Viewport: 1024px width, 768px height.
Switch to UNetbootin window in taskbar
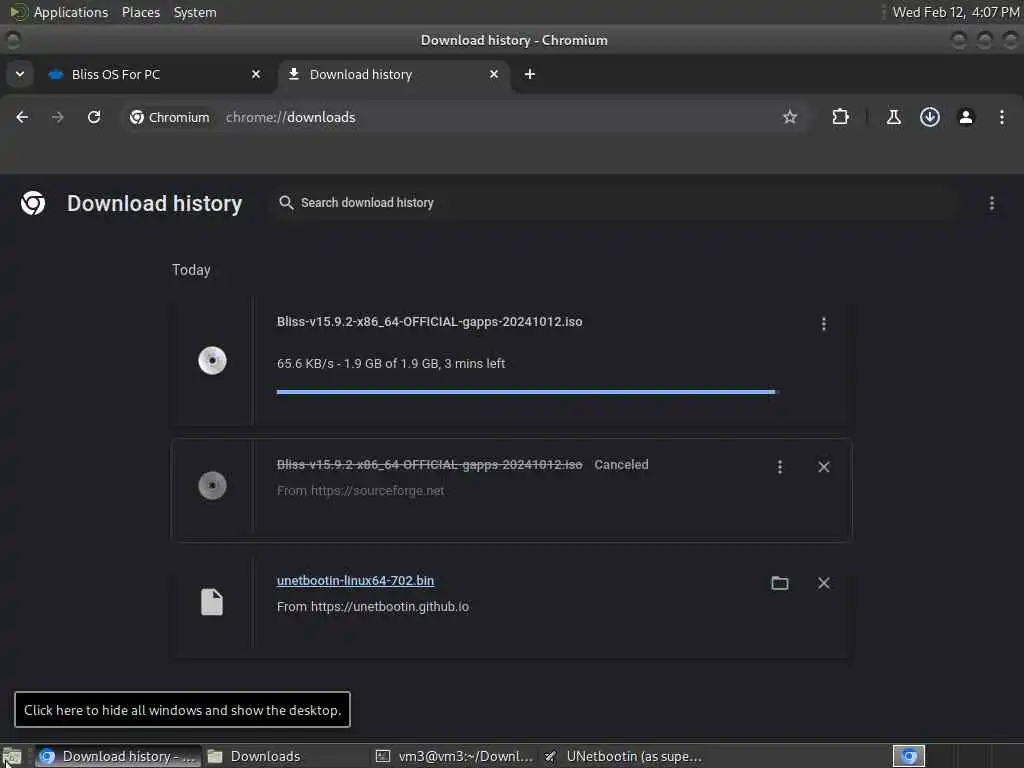622,756
